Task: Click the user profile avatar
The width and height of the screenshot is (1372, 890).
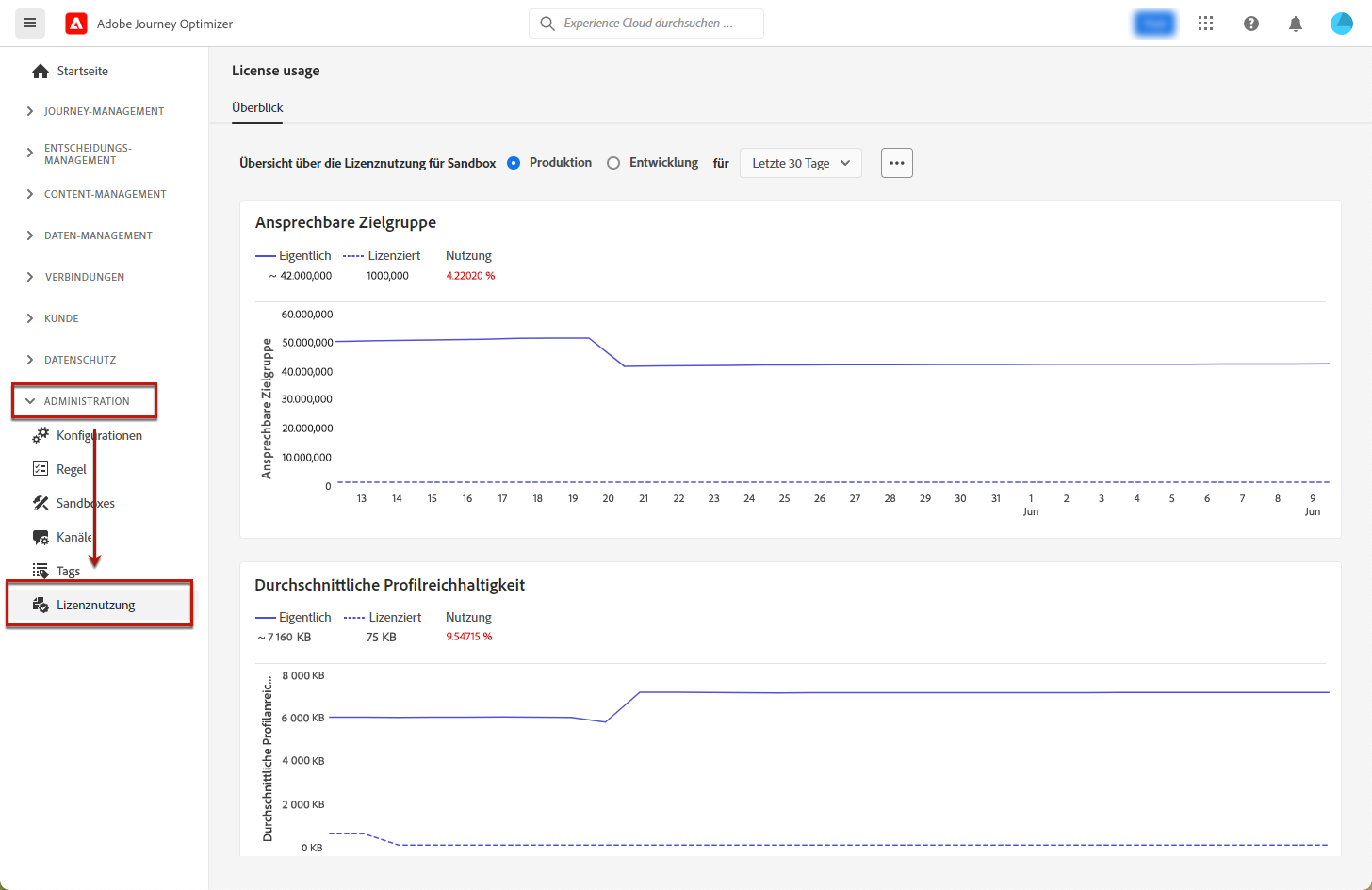Action: [x=1341, y=24]
